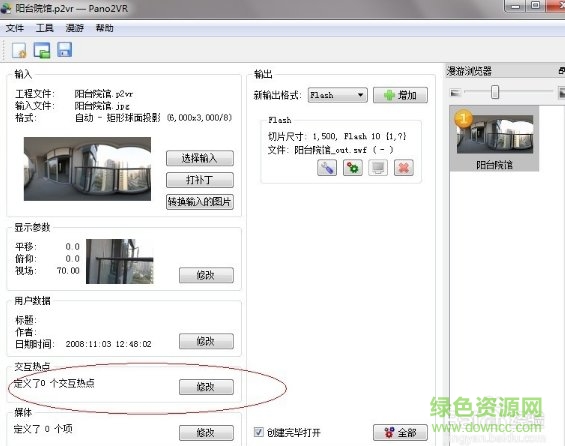Toggle the 创建完毕打开 checkbox
This screenshot has height=446, width=565.
[x=258, y=432]
